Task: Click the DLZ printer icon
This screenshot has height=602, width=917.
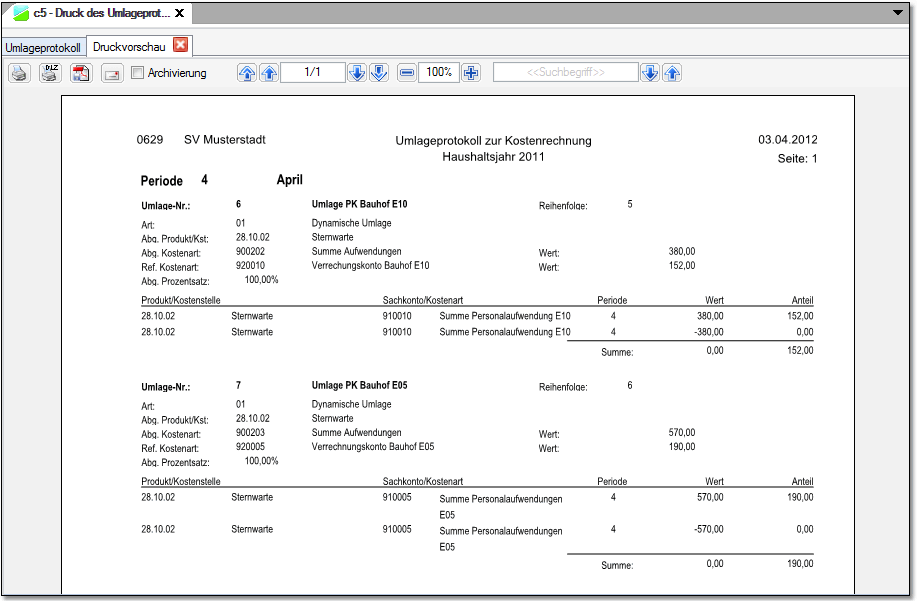Action: [x=50, y=73]
